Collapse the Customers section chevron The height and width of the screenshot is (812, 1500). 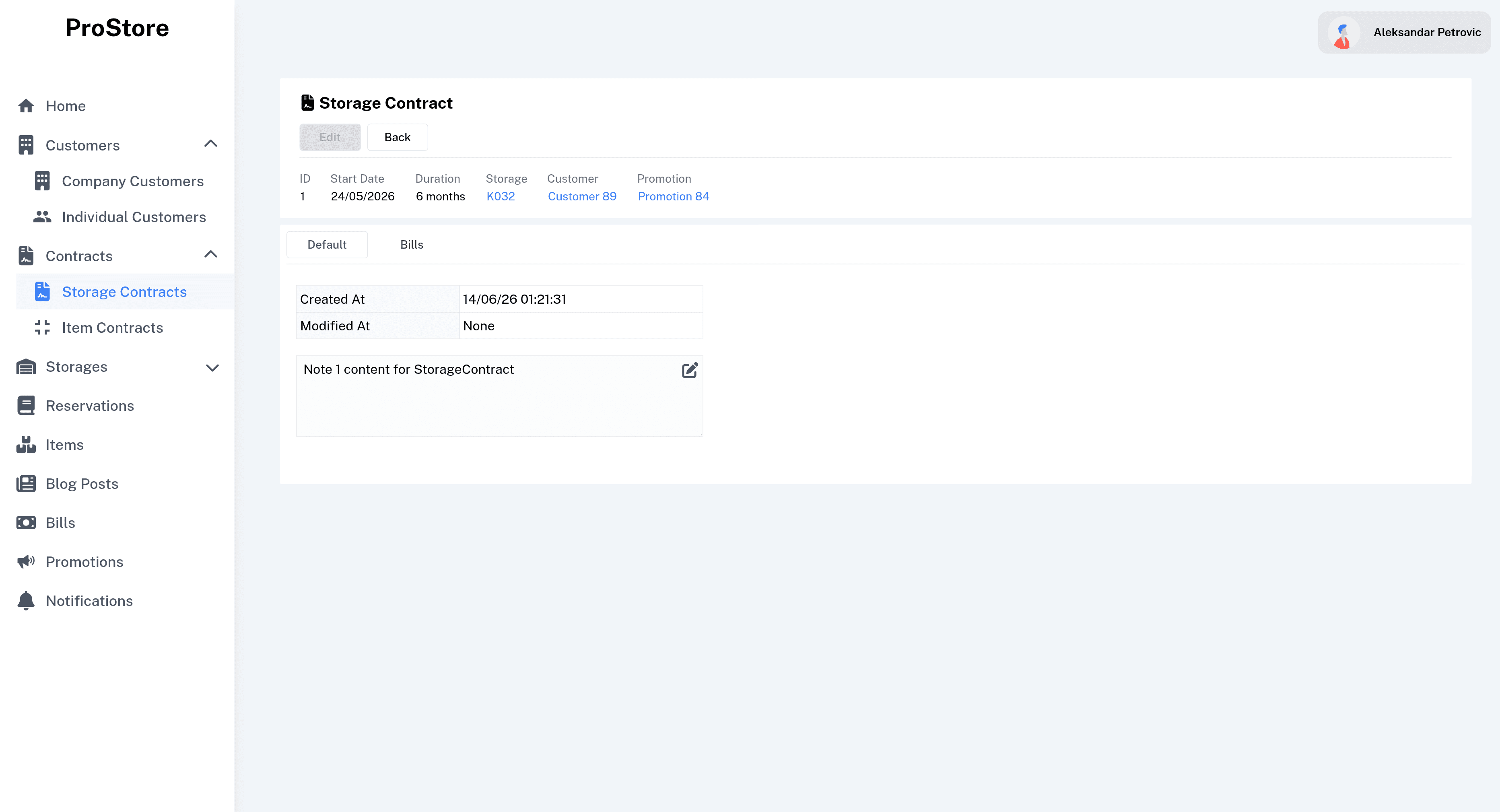[211, 144]
